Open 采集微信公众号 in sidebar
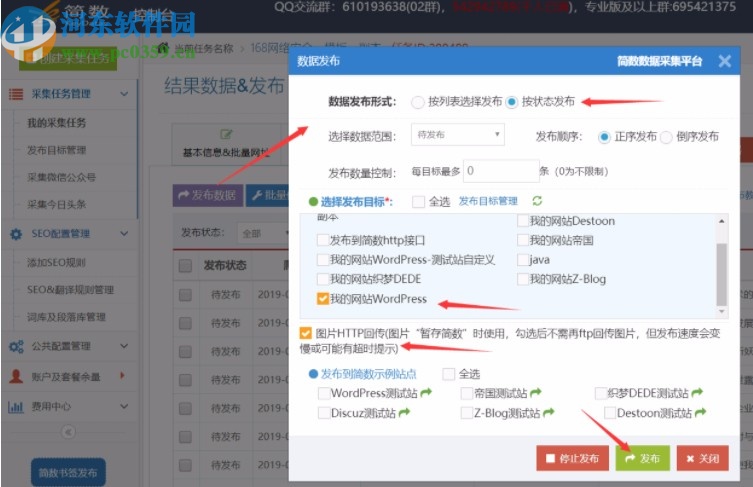 pyautogui.click(x=61, y=177)
